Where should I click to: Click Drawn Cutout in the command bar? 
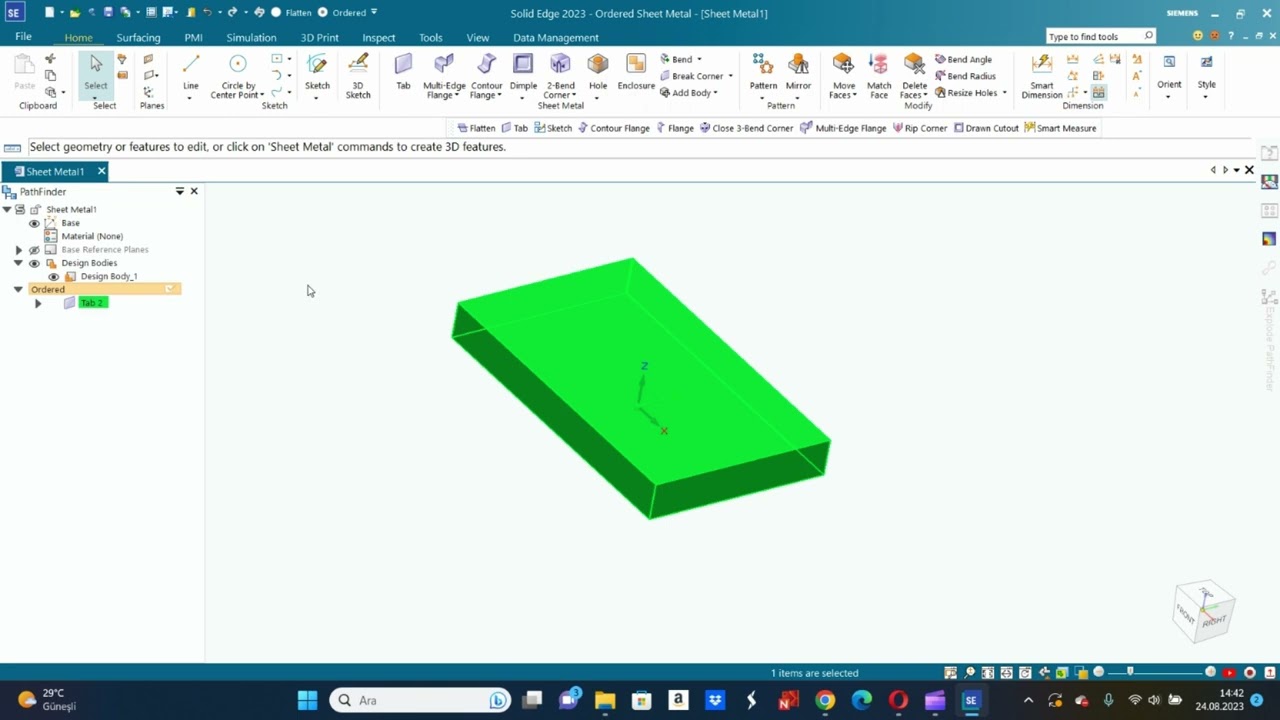pos(986,128)
